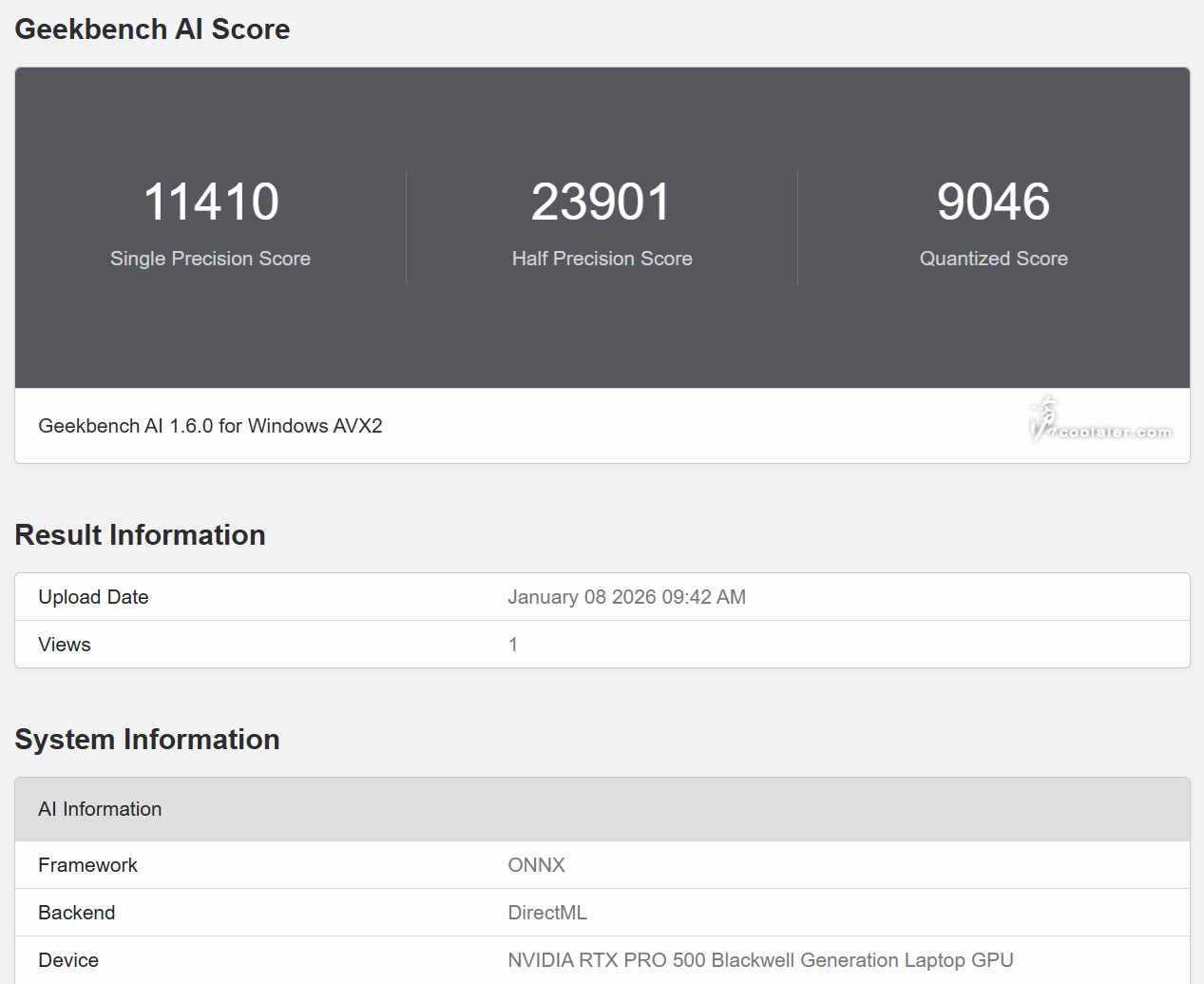Select the NVIDIA RTX PRO 500 device name

[x=760, y=960]
